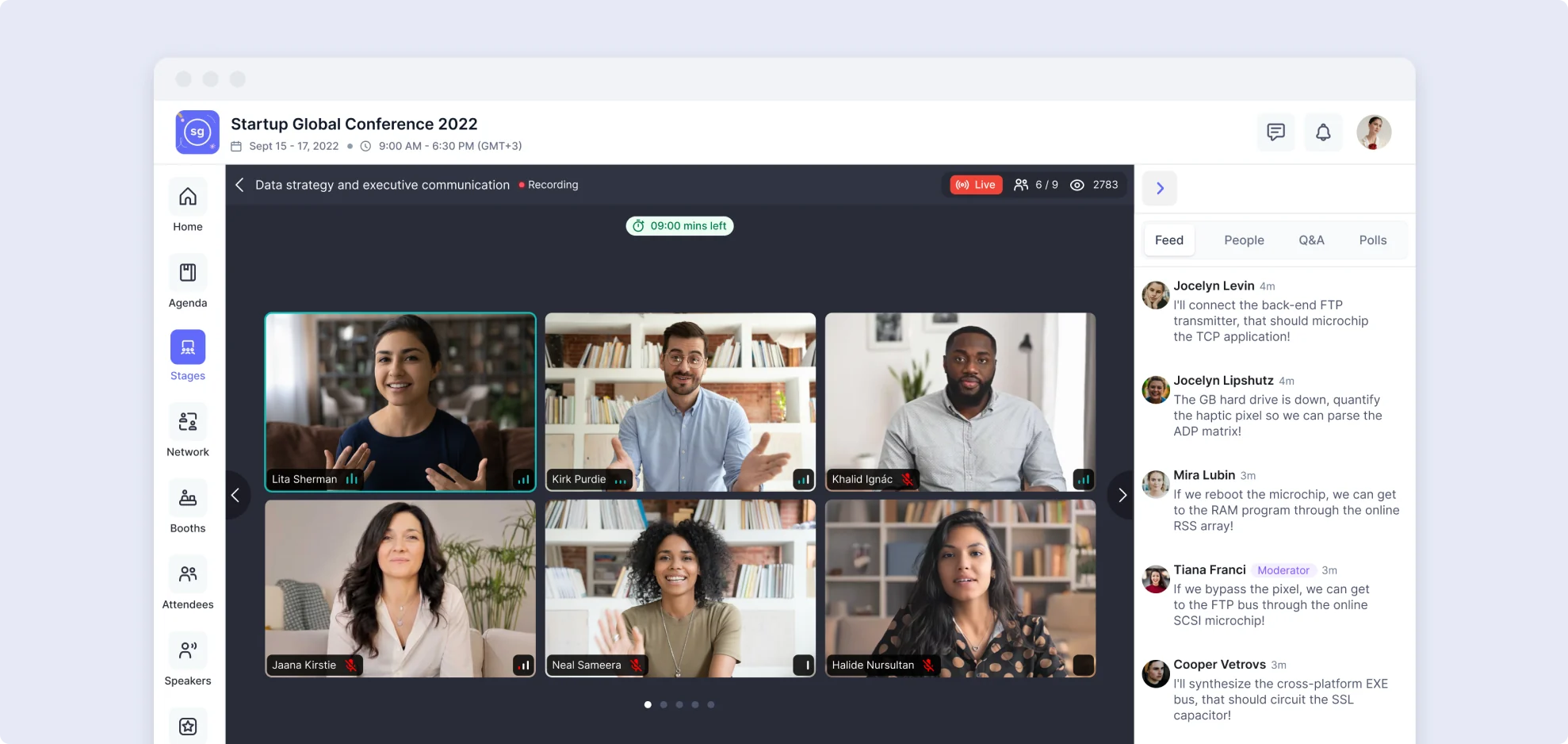Click Kirk Purdie's audio indicator dots
This screenshot has height=744, width=1568.
620,481
